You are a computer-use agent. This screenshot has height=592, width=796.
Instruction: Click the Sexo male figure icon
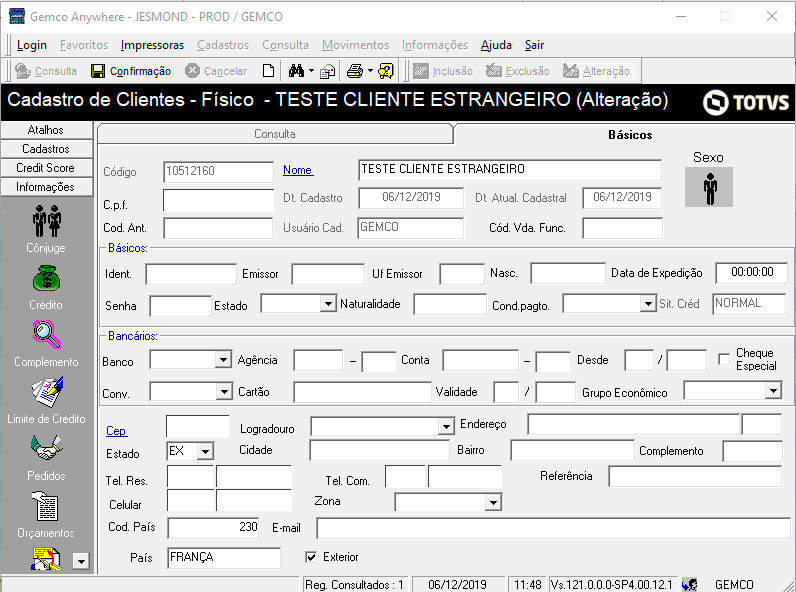[709, 188]
